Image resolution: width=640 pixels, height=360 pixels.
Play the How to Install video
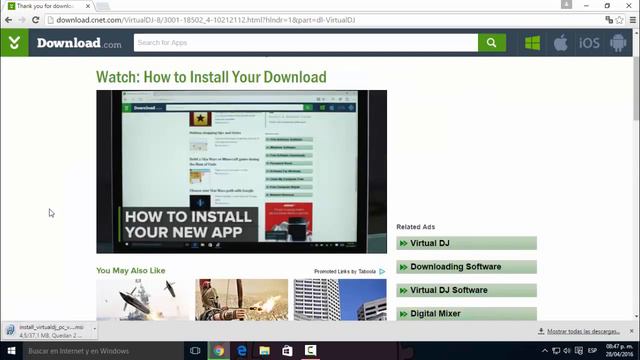[242, 171]
